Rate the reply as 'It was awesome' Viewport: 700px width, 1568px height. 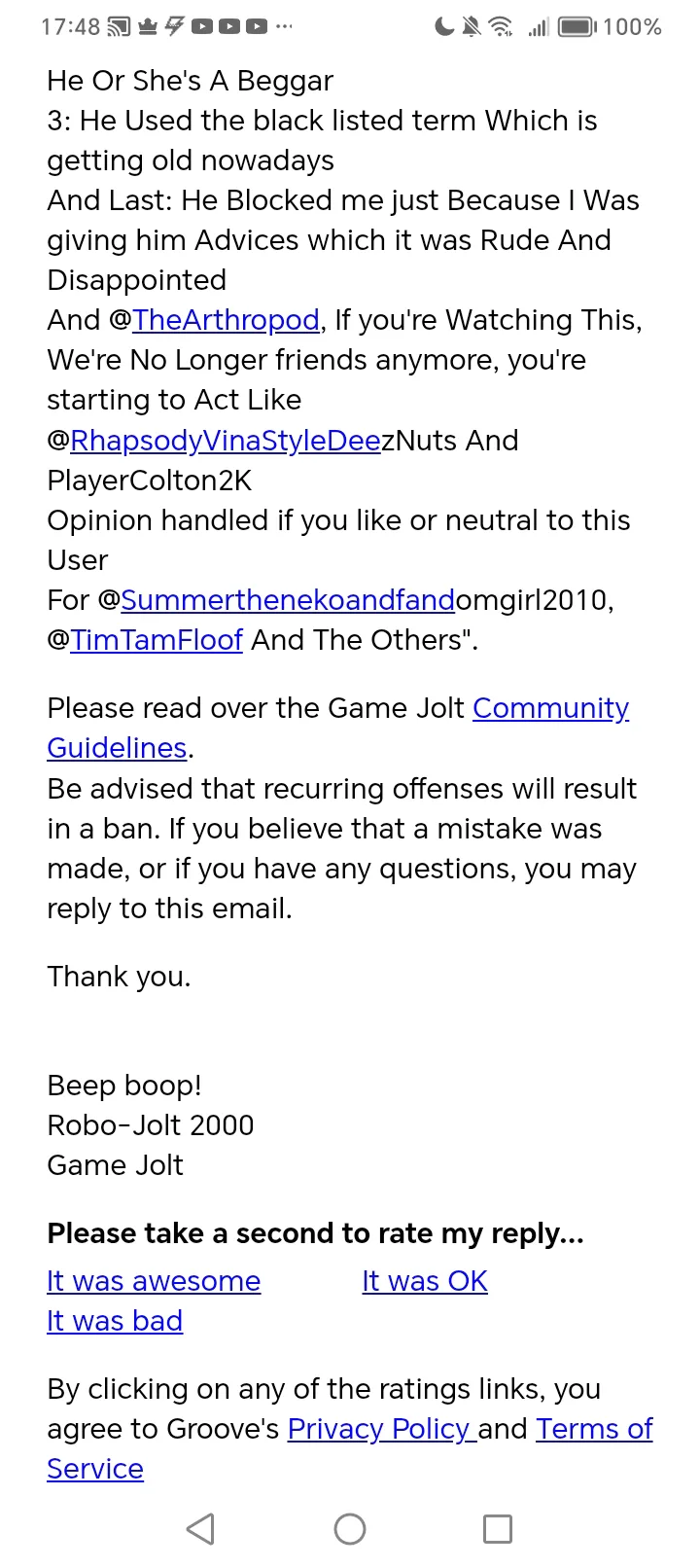154,1281
